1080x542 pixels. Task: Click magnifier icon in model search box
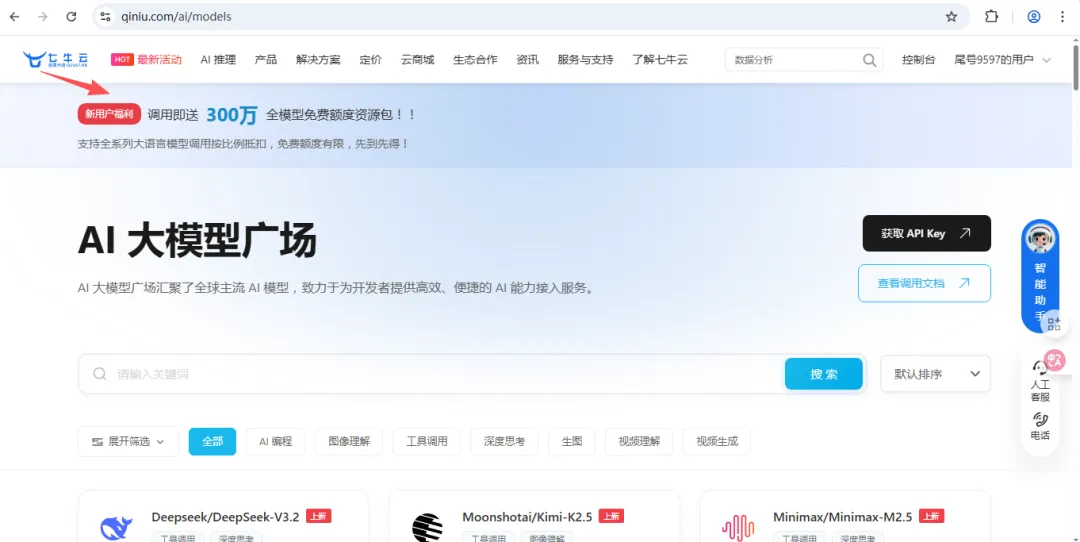tap(100, 374)
